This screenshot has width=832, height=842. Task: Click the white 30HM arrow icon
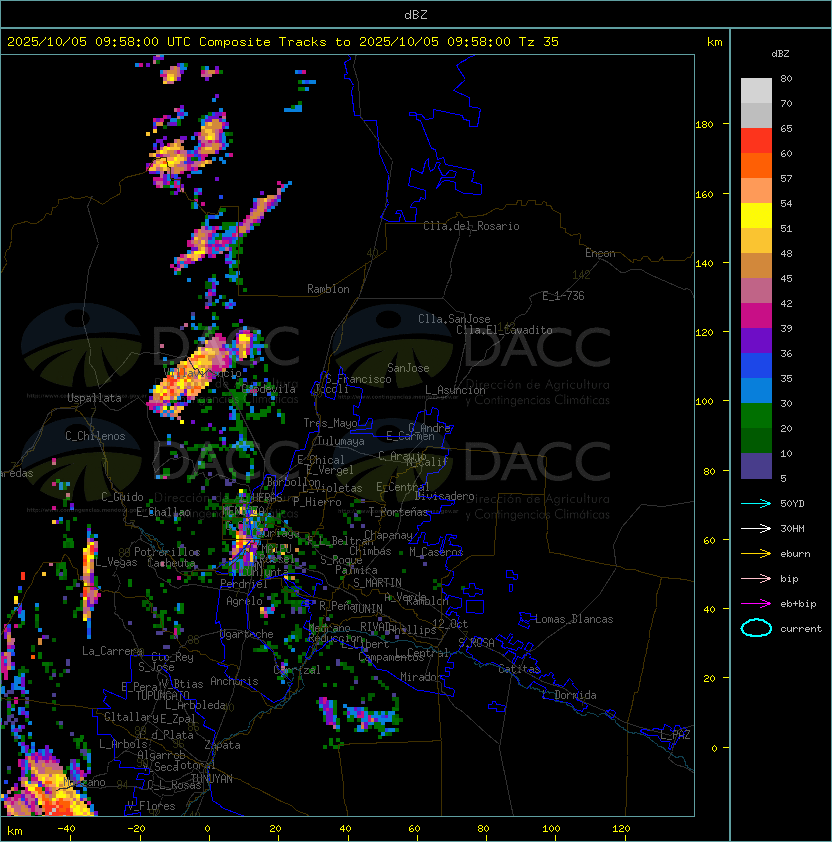point(756,529)
